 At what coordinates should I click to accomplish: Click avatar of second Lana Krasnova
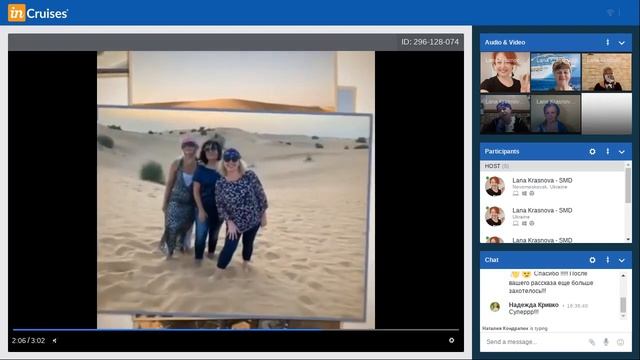coord(495,216)
